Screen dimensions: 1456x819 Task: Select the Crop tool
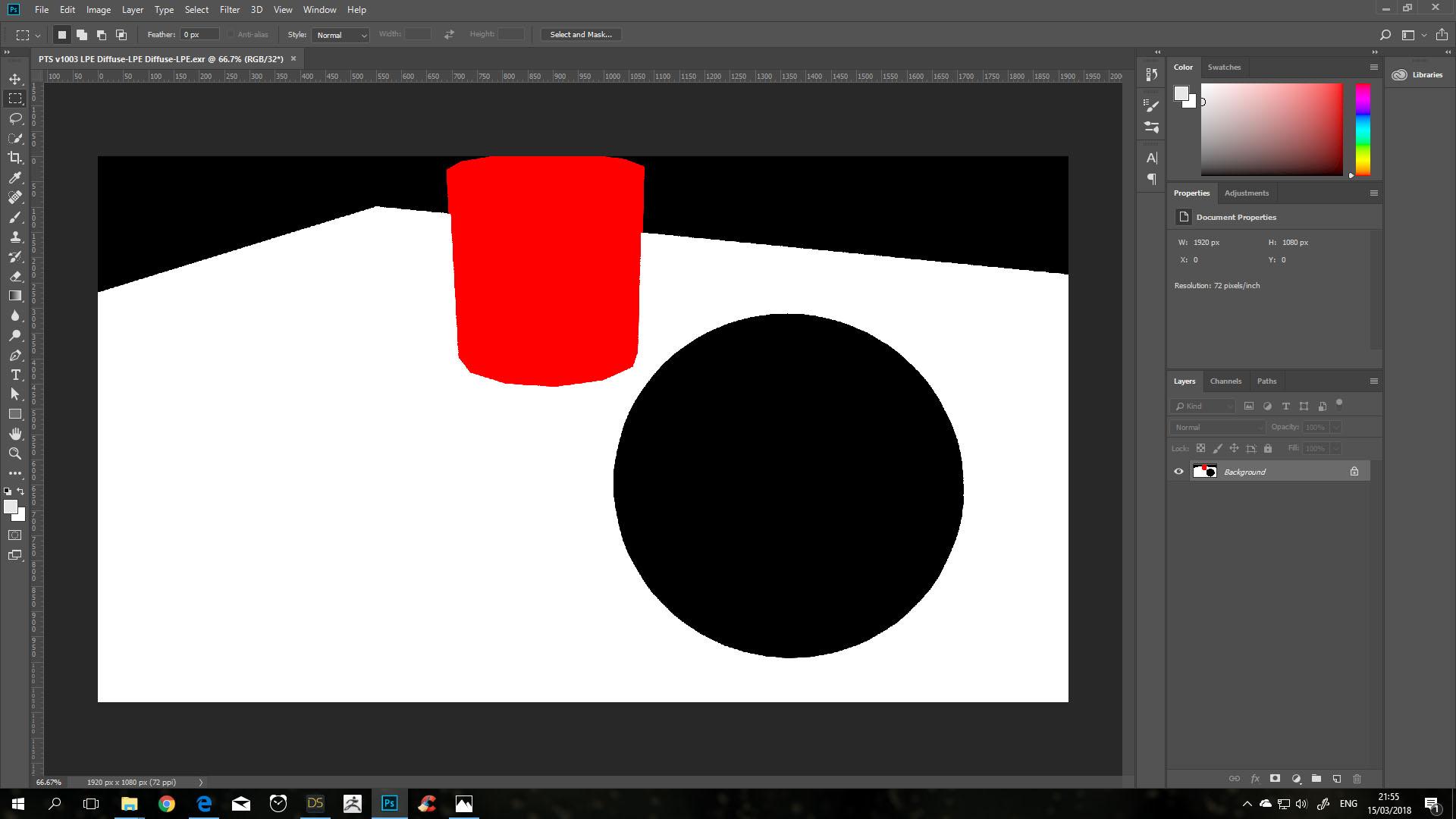click(x=15, y=158)
